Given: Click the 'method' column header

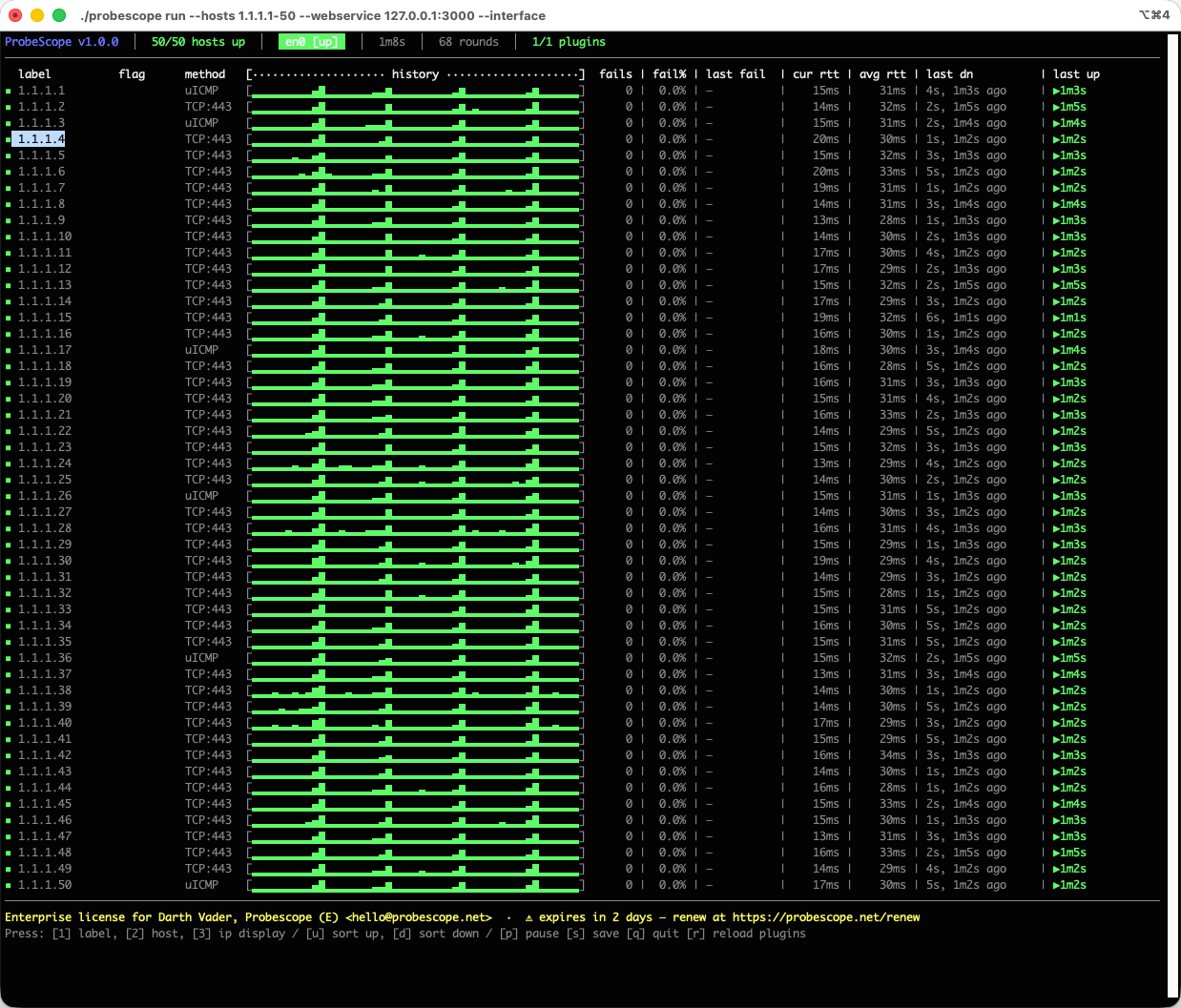Looking at the screenshot, I should click(205, 74).
